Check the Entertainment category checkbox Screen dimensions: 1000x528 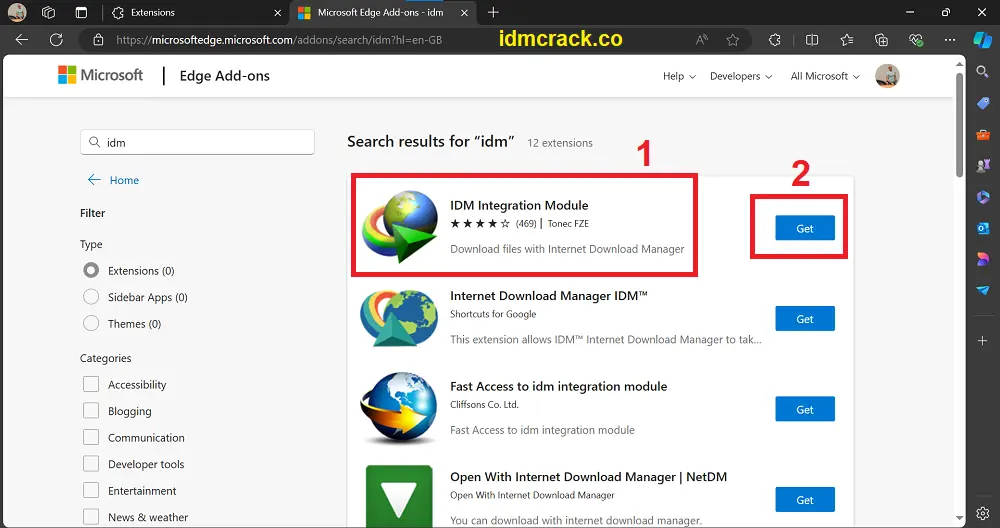click(91, 490)
